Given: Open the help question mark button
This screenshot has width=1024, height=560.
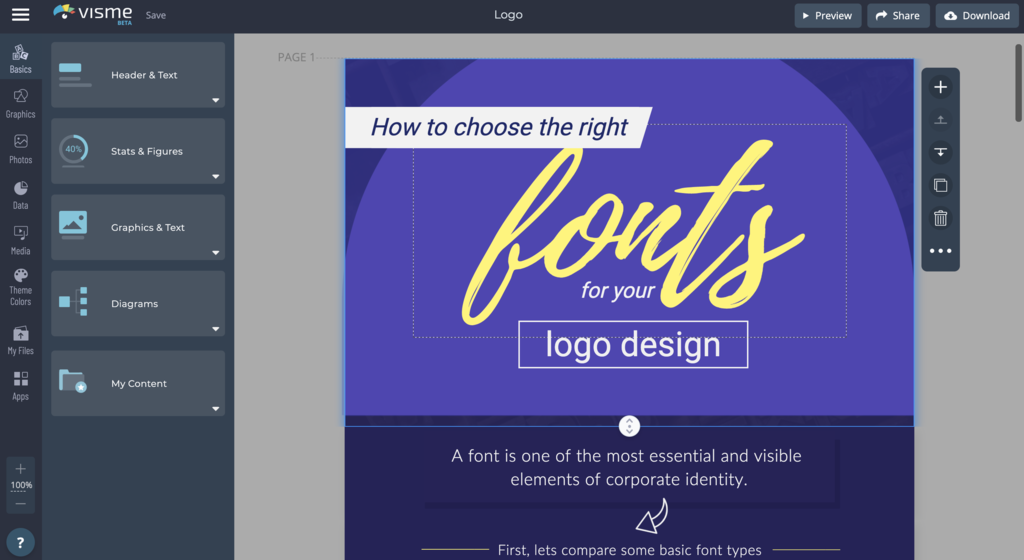Looking at the screenshot, I should pos(20,542).
